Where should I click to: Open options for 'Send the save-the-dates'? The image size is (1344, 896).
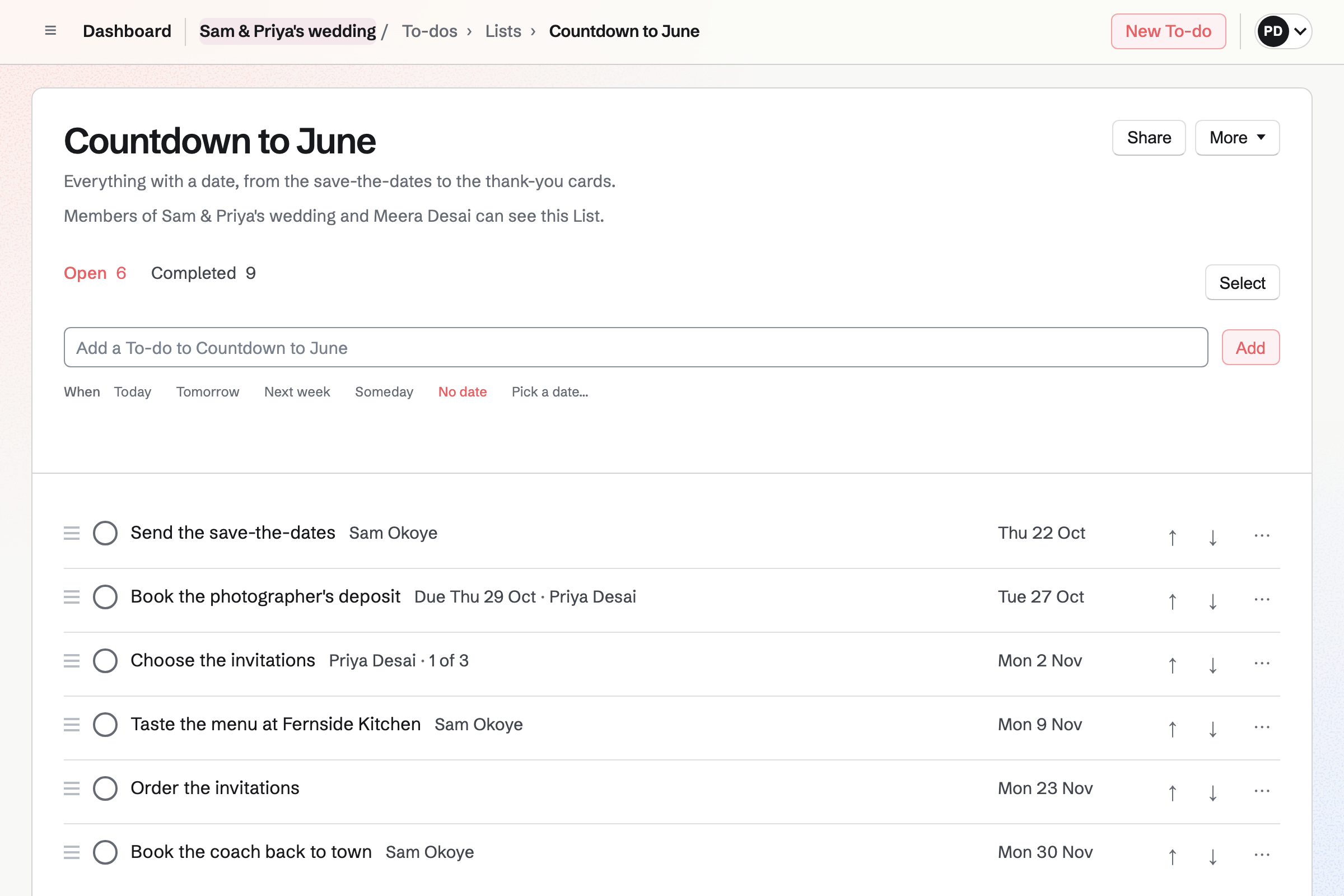point(1262,535)
